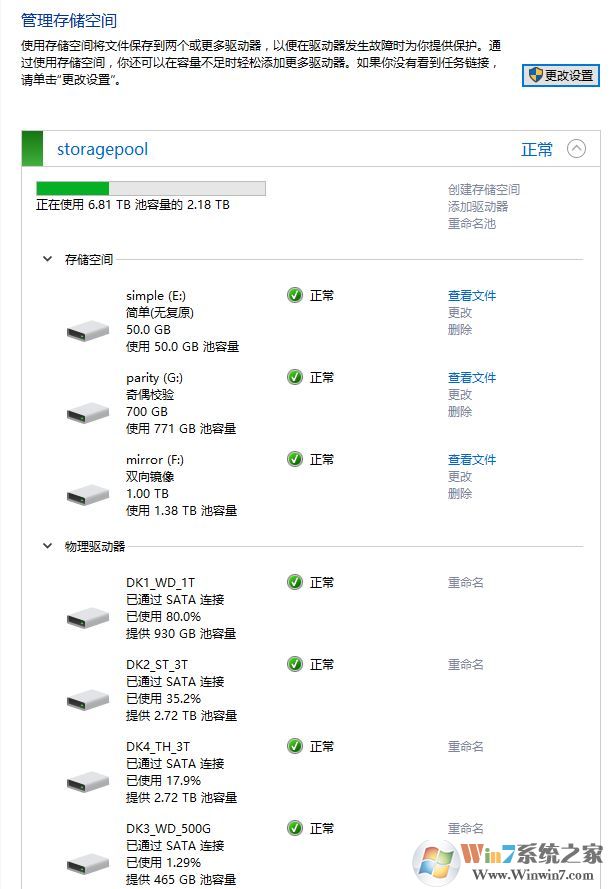Screen dimensions: 610x889
Task: Collapse the 物理驱动器 section
Action: pyautogui.click(x=46, y=545)
